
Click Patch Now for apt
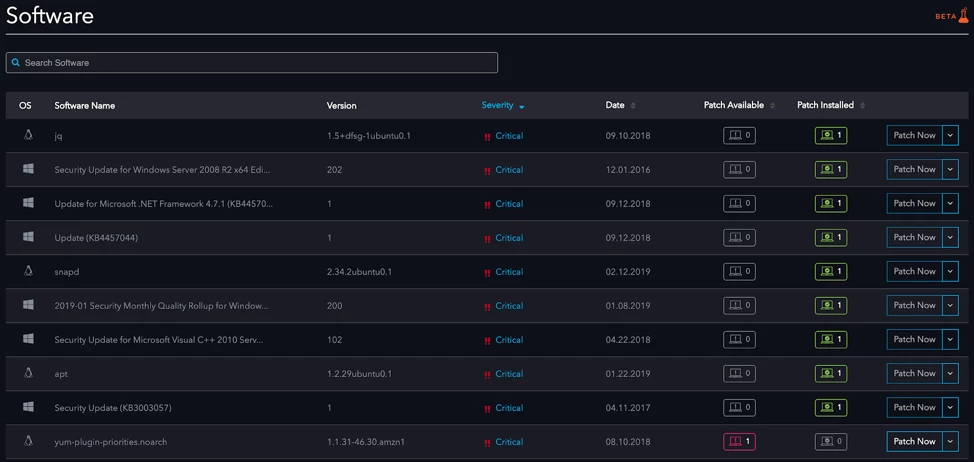click(914, 373)
